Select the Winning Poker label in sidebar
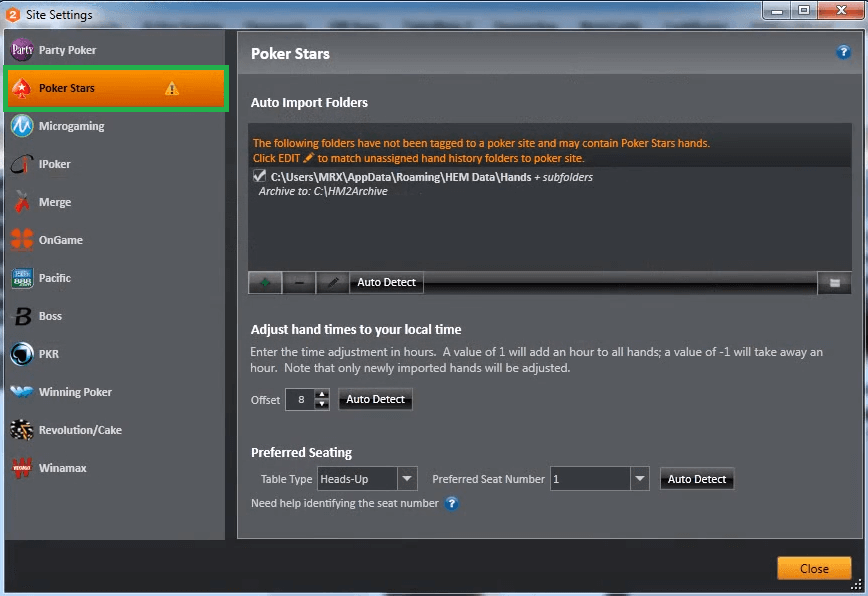Viewport: 868px width, 596px height. pos(75,392)
